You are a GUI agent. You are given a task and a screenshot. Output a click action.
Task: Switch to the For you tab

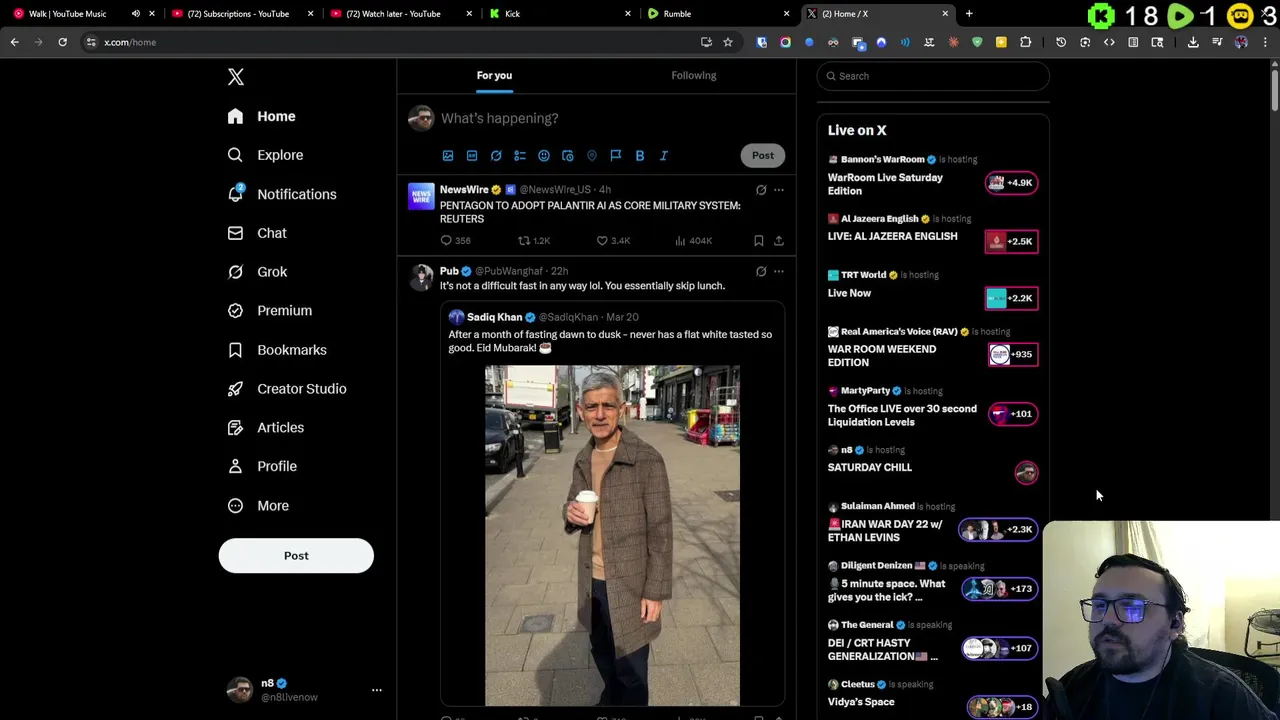tap(494, 76)
